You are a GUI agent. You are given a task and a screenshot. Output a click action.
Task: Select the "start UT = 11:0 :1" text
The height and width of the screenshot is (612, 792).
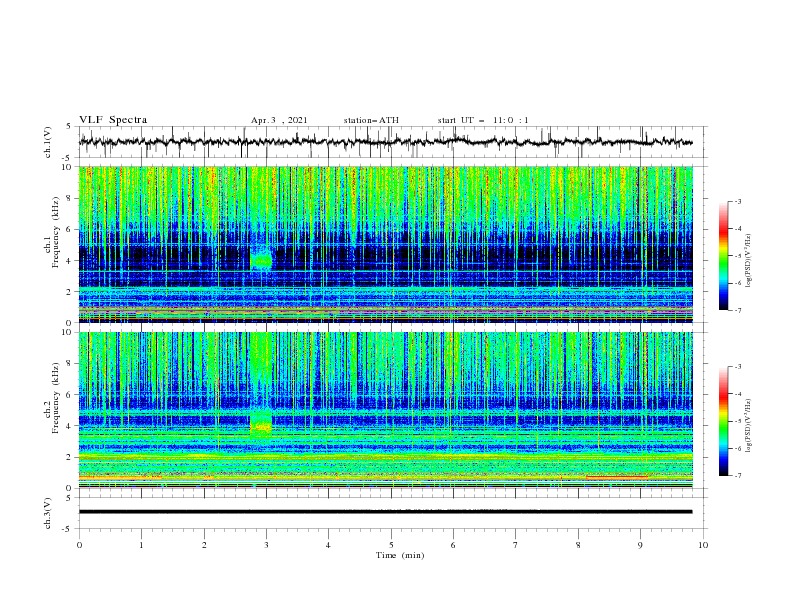pos(483,120)
